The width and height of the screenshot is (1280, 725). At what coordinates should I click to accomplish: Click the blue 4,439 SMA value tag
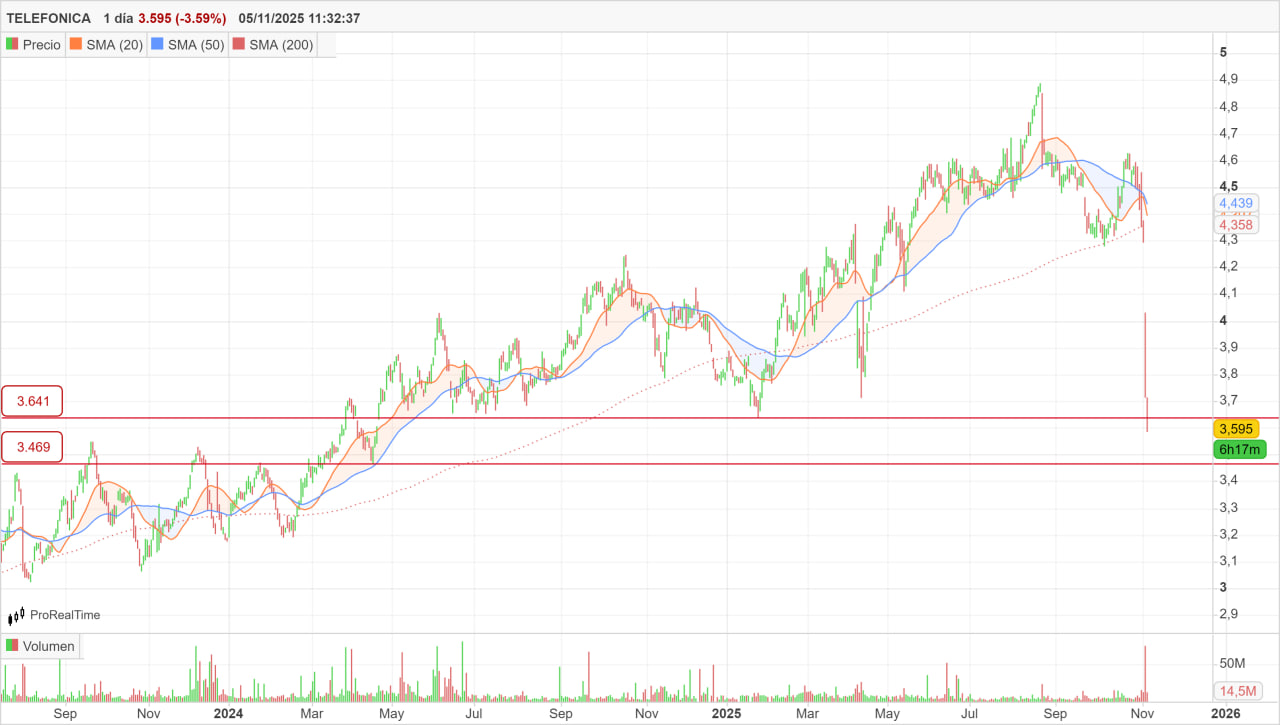coord(1236,203)
